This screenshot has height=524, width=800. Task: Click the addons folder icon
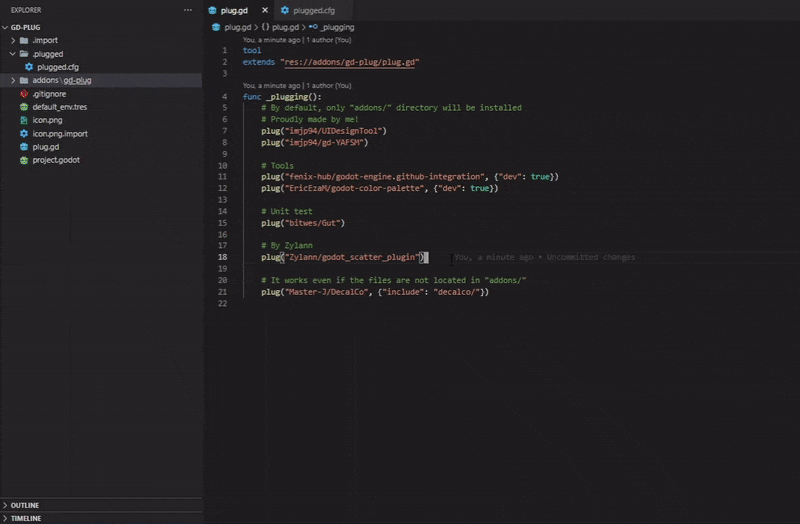click(x=24, y=80)
